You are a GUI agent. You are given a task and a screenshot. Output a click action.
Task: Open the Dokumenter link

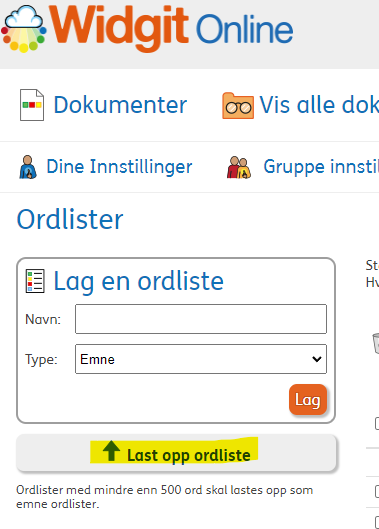(x=120, y=105)
